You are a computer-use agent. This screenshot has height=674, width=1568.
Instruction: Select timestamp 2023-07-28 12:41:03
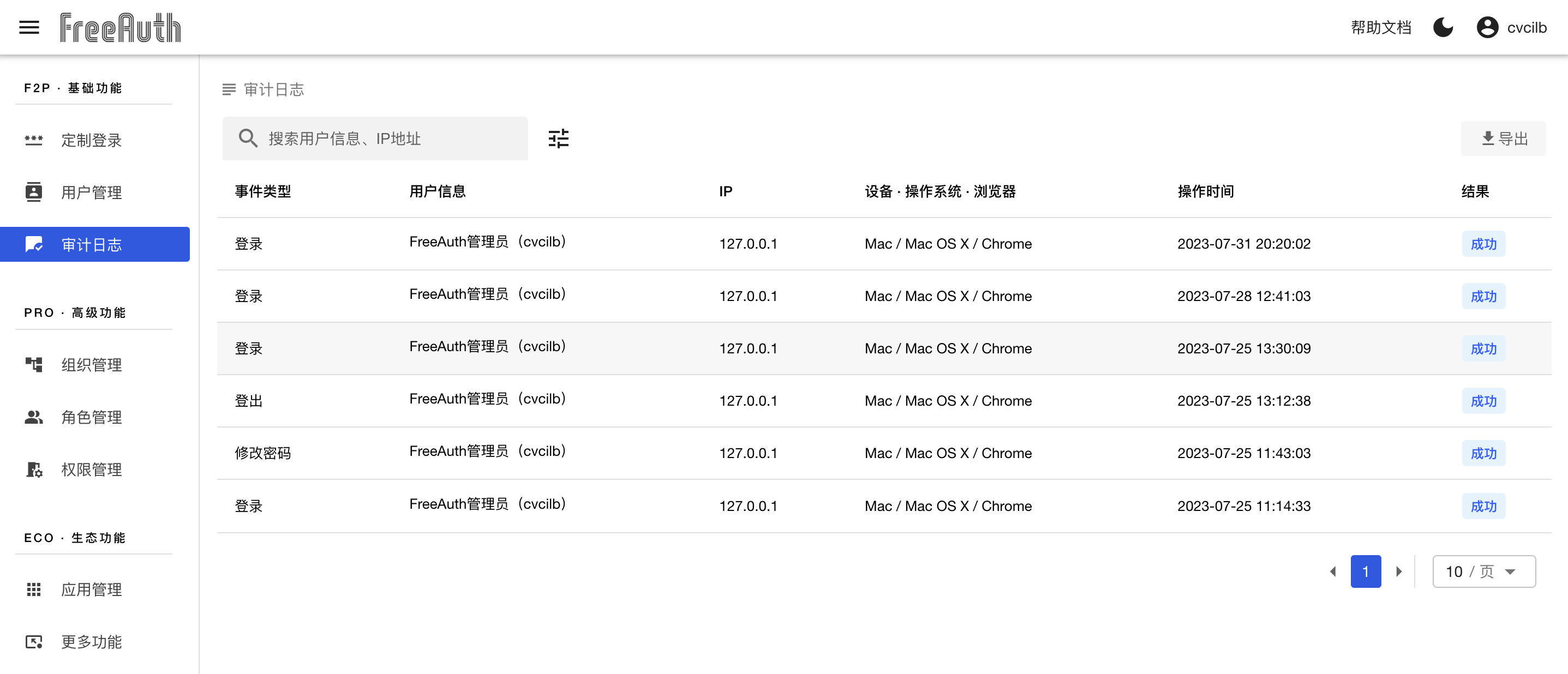pos(1243,296)
